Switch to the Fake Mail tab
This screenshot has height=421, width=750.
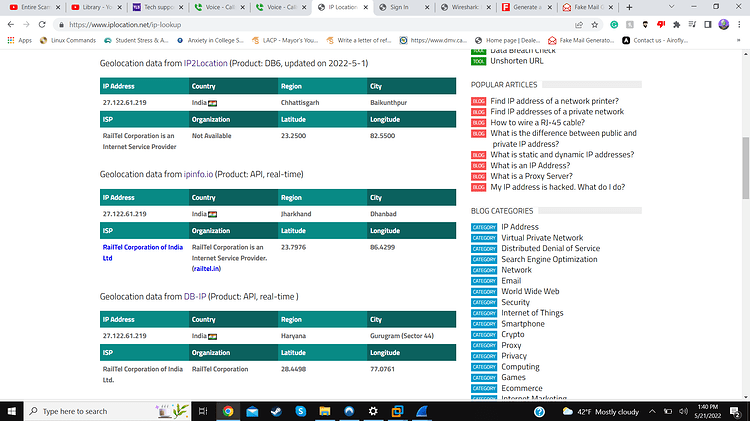588,7
